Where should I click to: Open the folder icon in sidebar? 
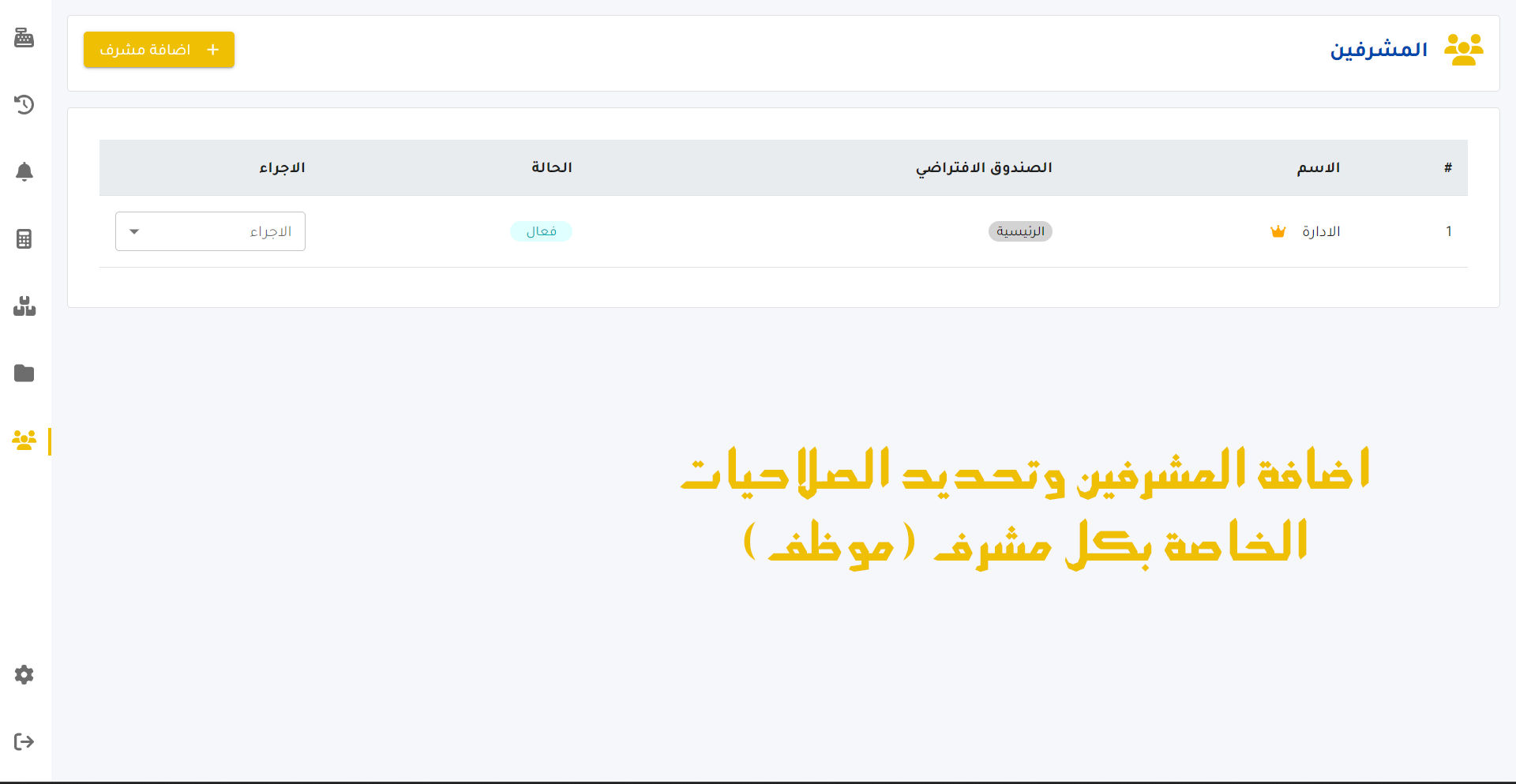24,373
